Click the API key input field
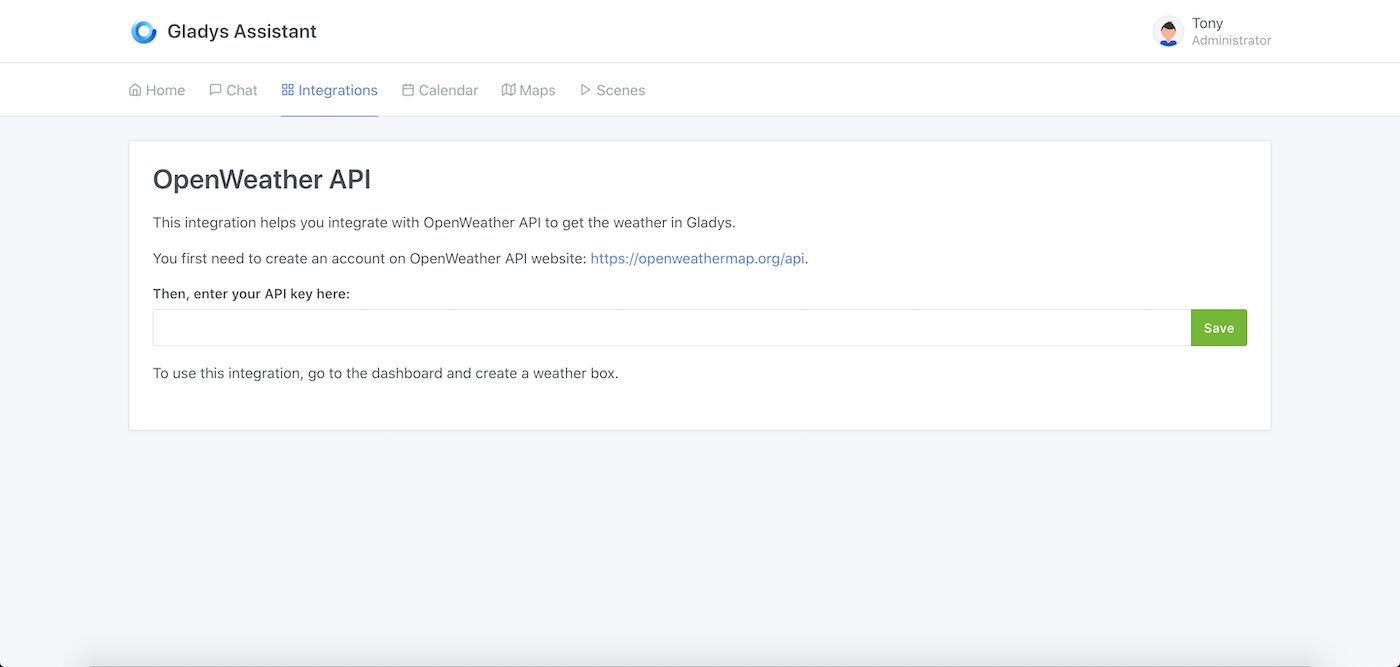The height and width of the screenshot is (667, 1400). click(670, 327)
